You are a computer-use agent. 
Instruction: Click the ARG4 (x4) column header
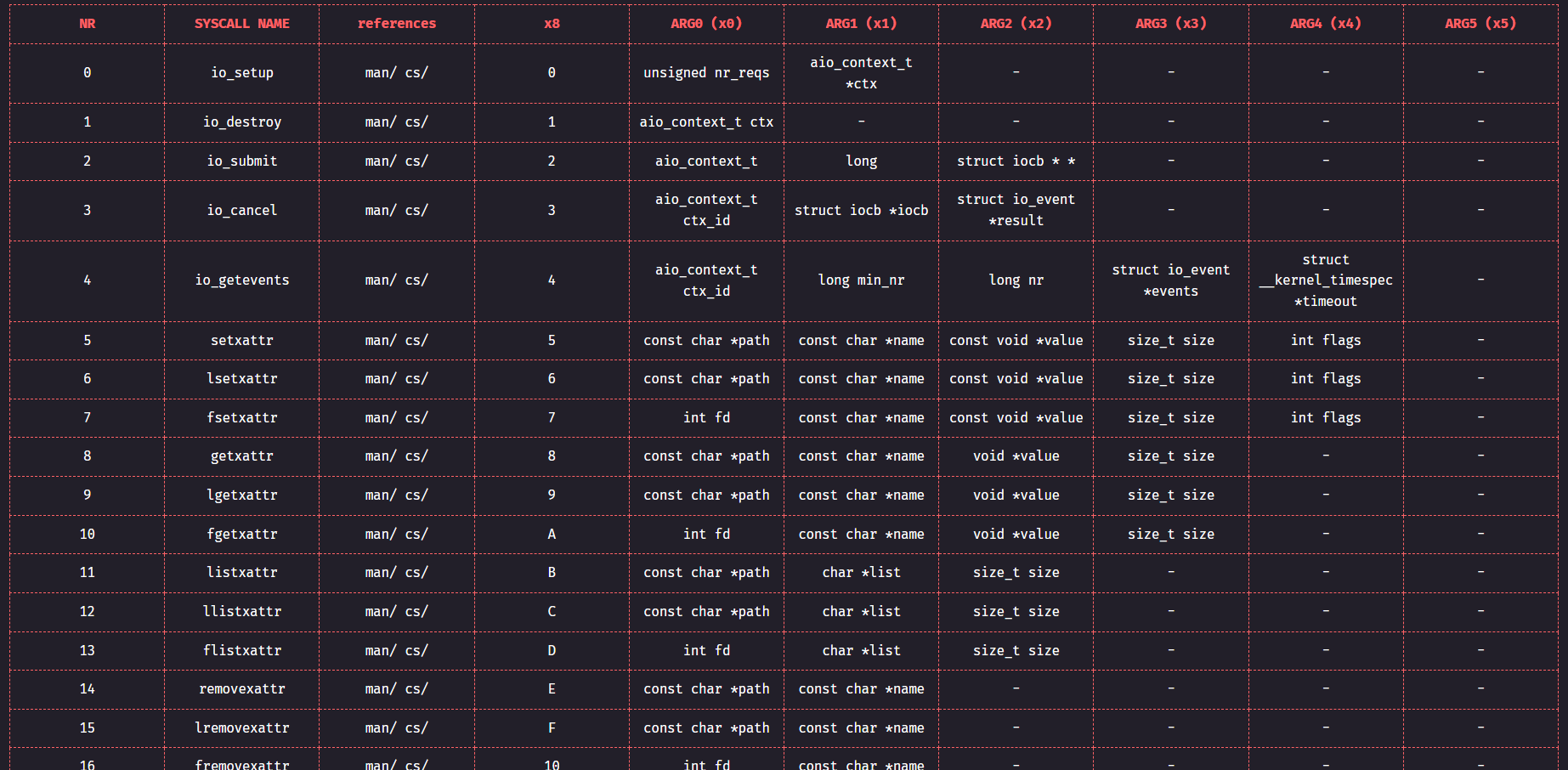coord(1326,24)
